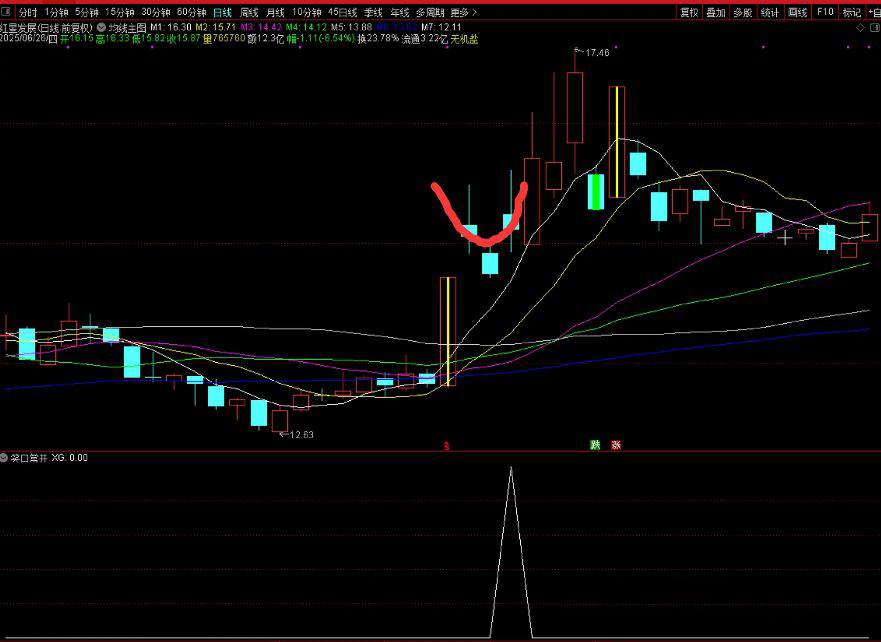Click the red hand-drawn curve annotation
The width and height of the screenshot is (881, 642).
coord(484,240)
